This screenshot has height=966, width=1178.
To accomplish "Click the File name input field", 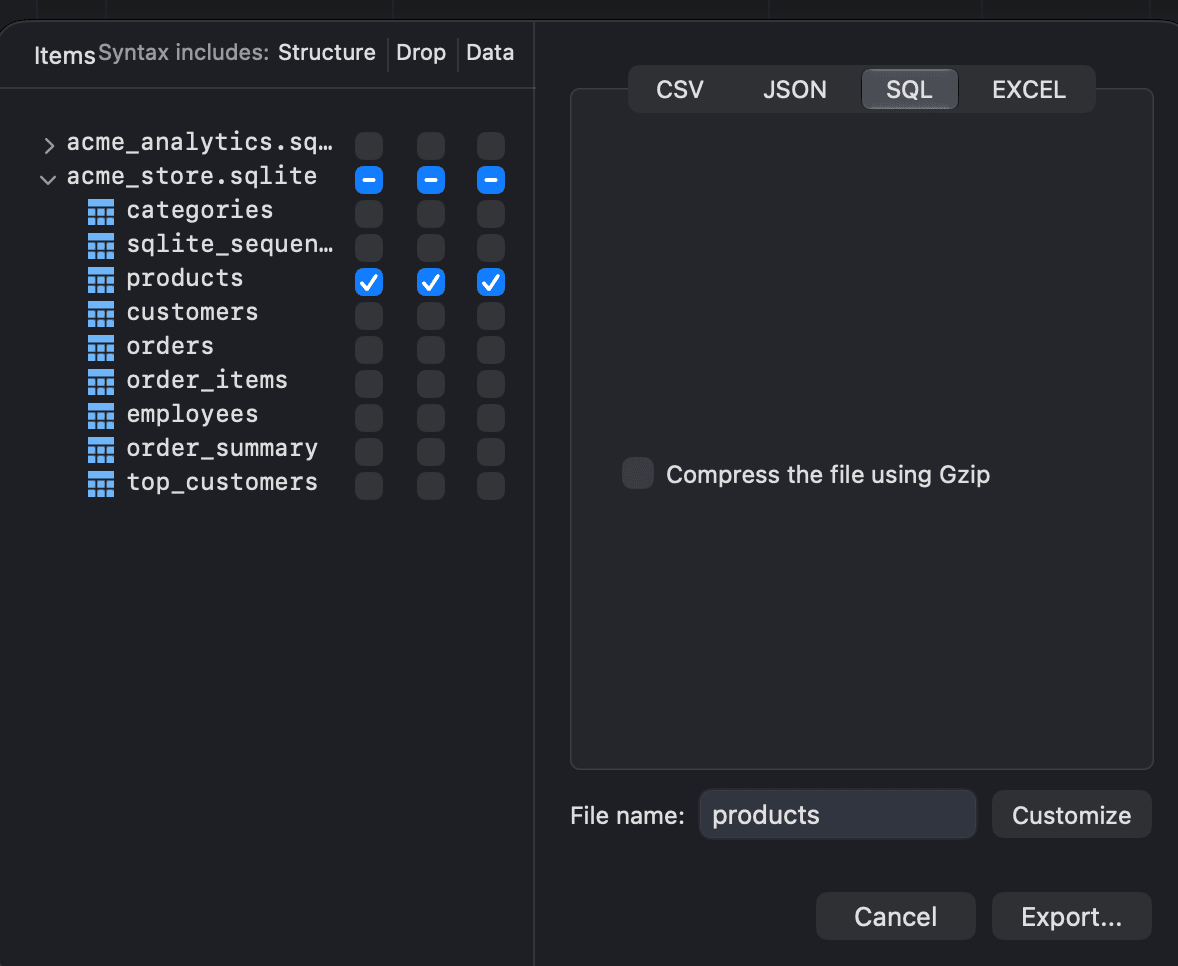I will pyautogui.click(x=838, y=814).
